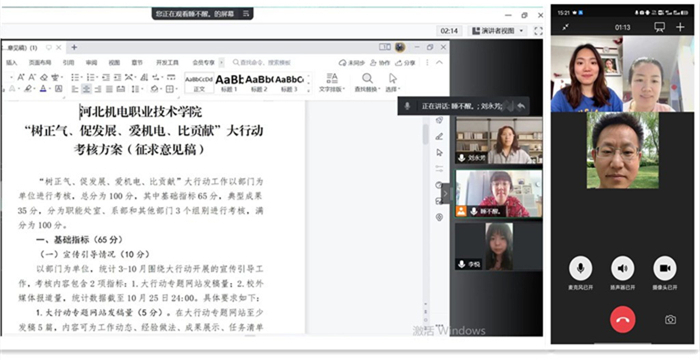Switch camera with the flip-camera icon

[x=670, y=320]
